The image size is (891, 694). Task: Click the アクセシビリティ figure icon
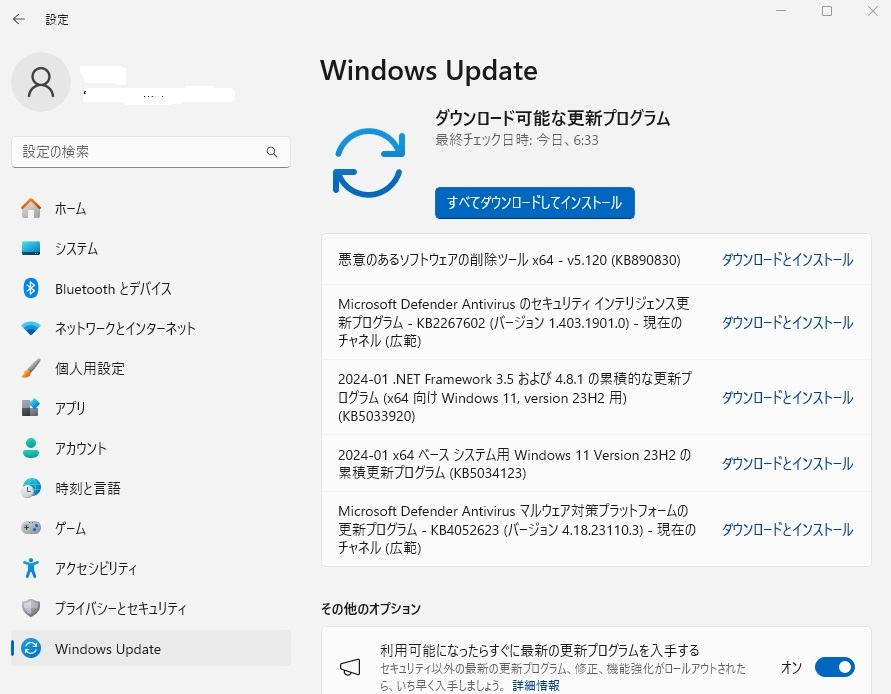[x=31, y=568]
